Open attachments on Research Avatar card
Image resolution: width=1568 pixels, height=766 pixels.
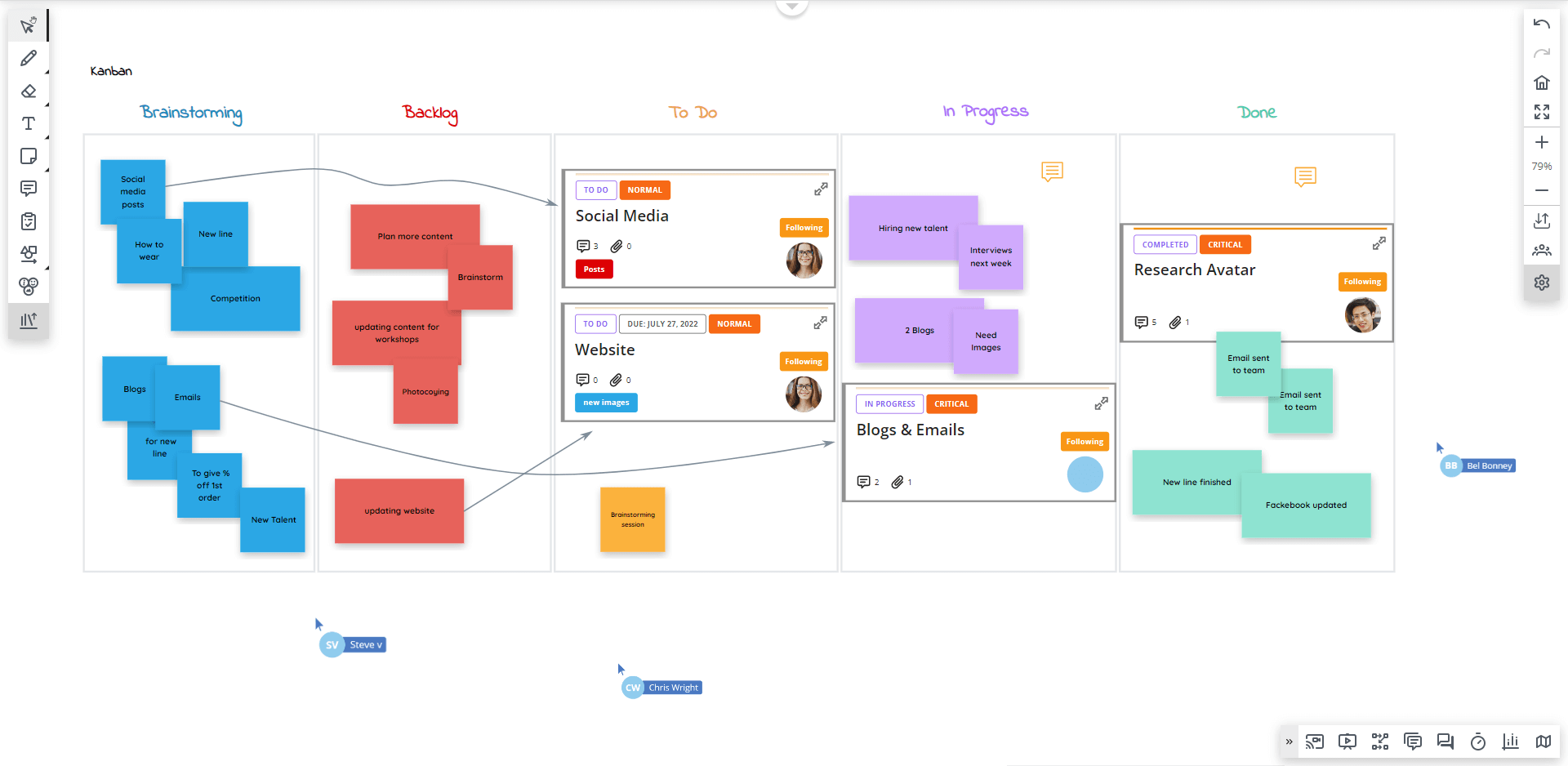point(1178,322)
